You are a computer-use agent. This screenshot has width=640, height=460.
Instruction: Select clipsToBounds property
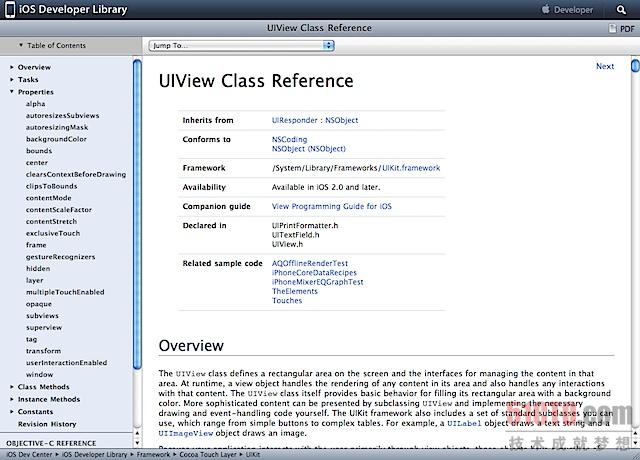pyautogui.click(x=51, y=186)
